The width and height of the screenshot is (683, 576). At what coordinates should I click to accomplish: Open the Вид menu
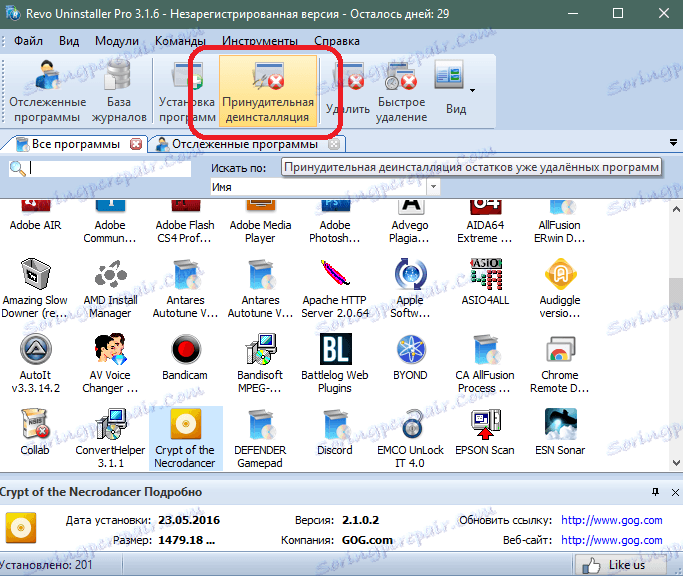[69, 41]
